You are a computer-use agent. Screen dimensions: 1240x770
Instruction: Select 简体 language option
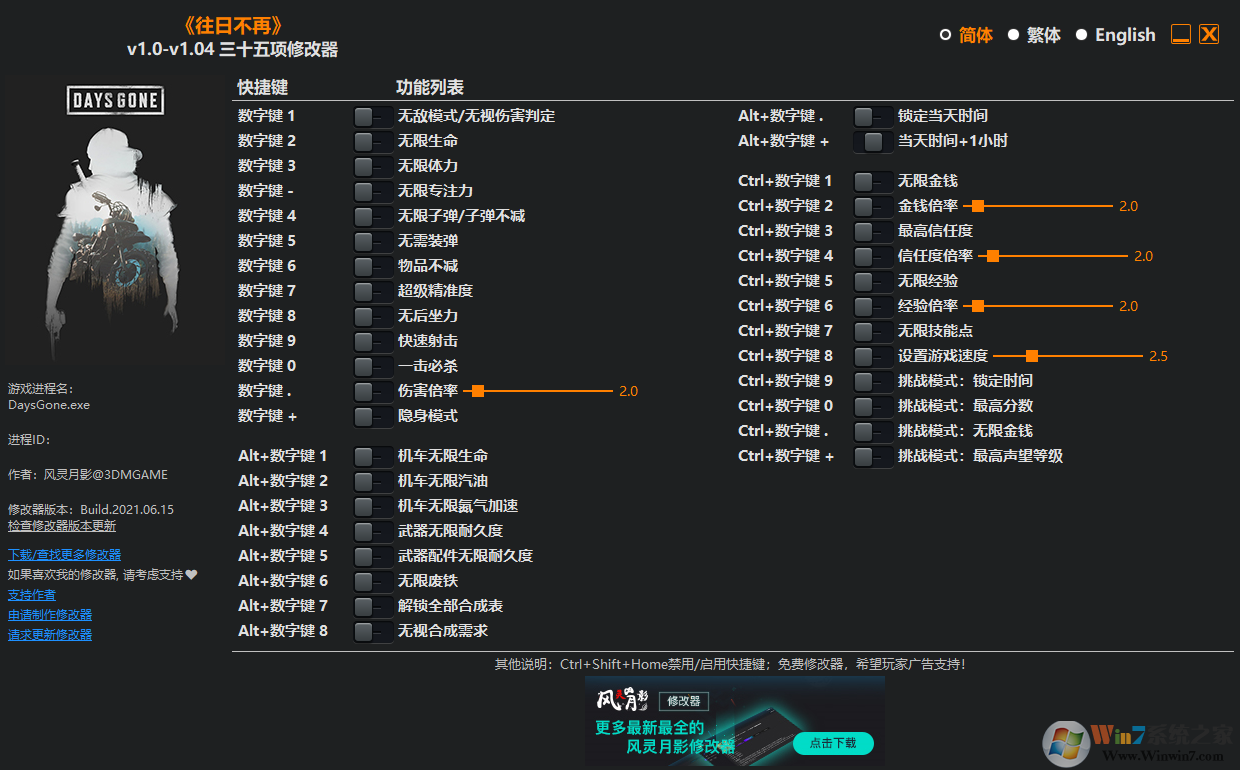point(966,35)
